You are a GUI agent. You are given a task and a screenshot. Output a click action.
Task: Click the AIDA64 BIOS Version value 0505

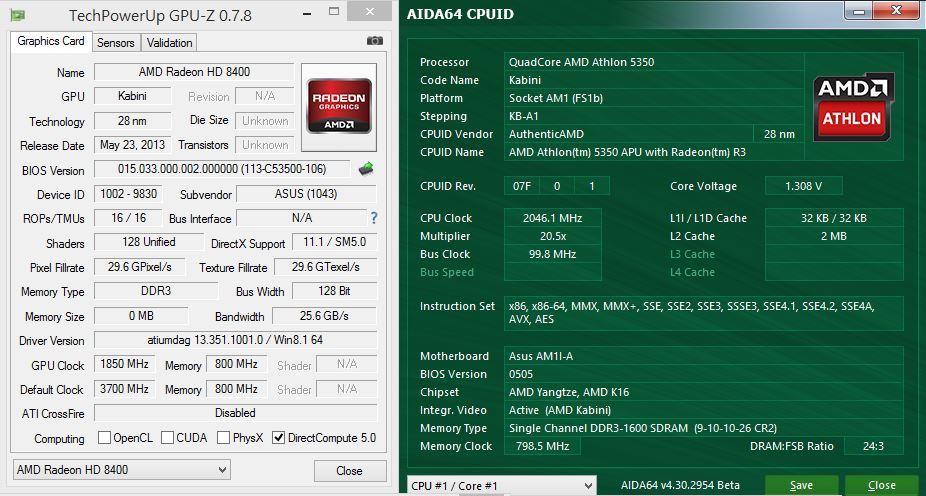tap(703, 374)
